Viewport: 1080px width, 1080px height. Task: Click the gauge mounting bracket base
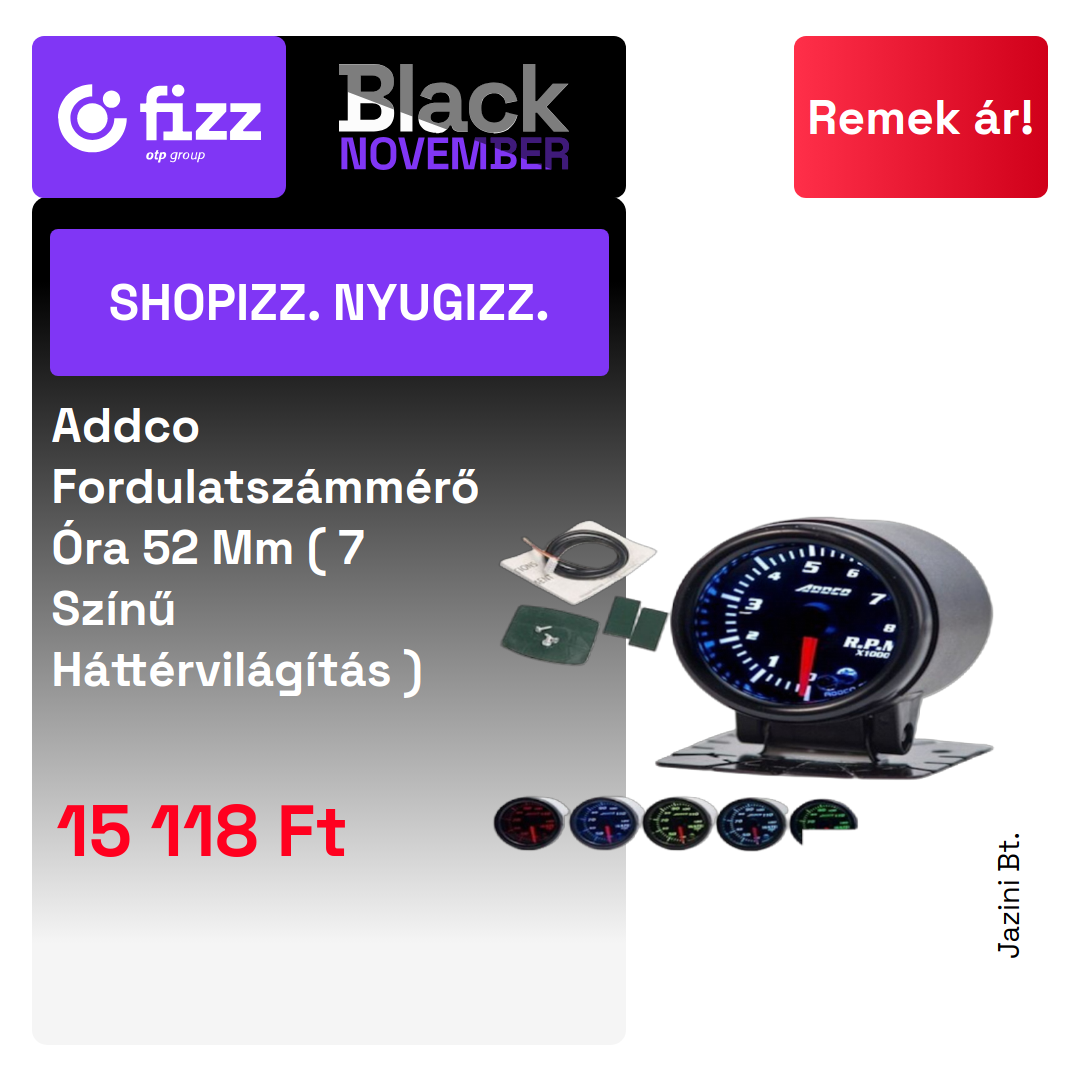(x=824, y=754)
